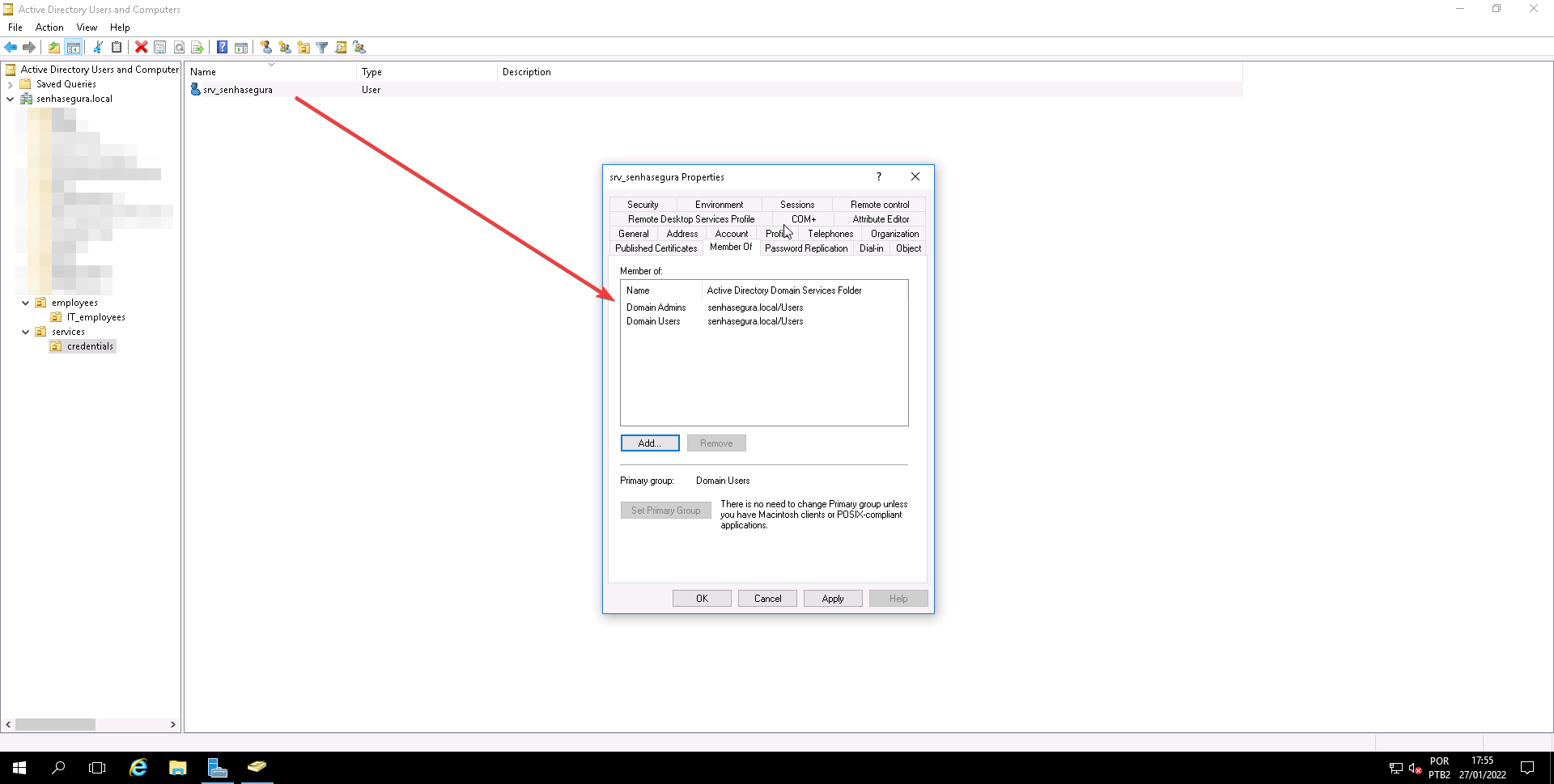Screen dimensions: 1554x784
Task: Click the red Delete X icon
Action: click(142, 48)
